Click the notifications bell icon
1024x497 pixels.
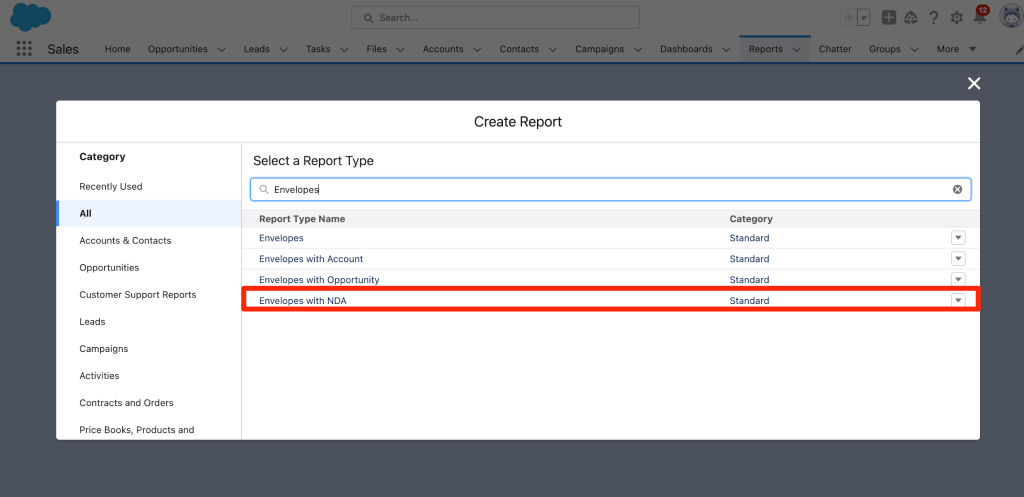(x=979, y=18)
